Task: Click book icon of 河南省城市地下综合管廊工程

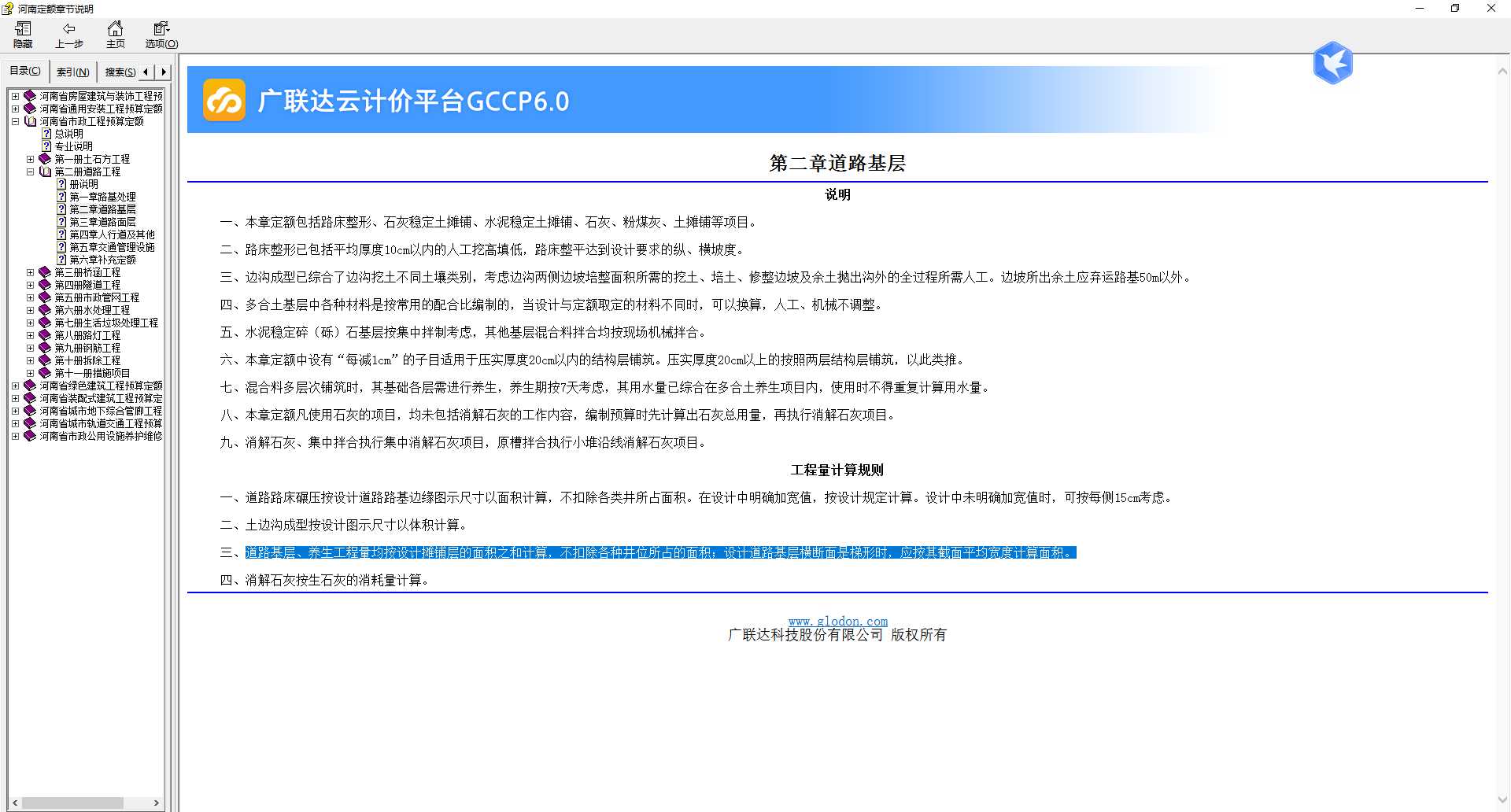Action: tap(30, 411)
